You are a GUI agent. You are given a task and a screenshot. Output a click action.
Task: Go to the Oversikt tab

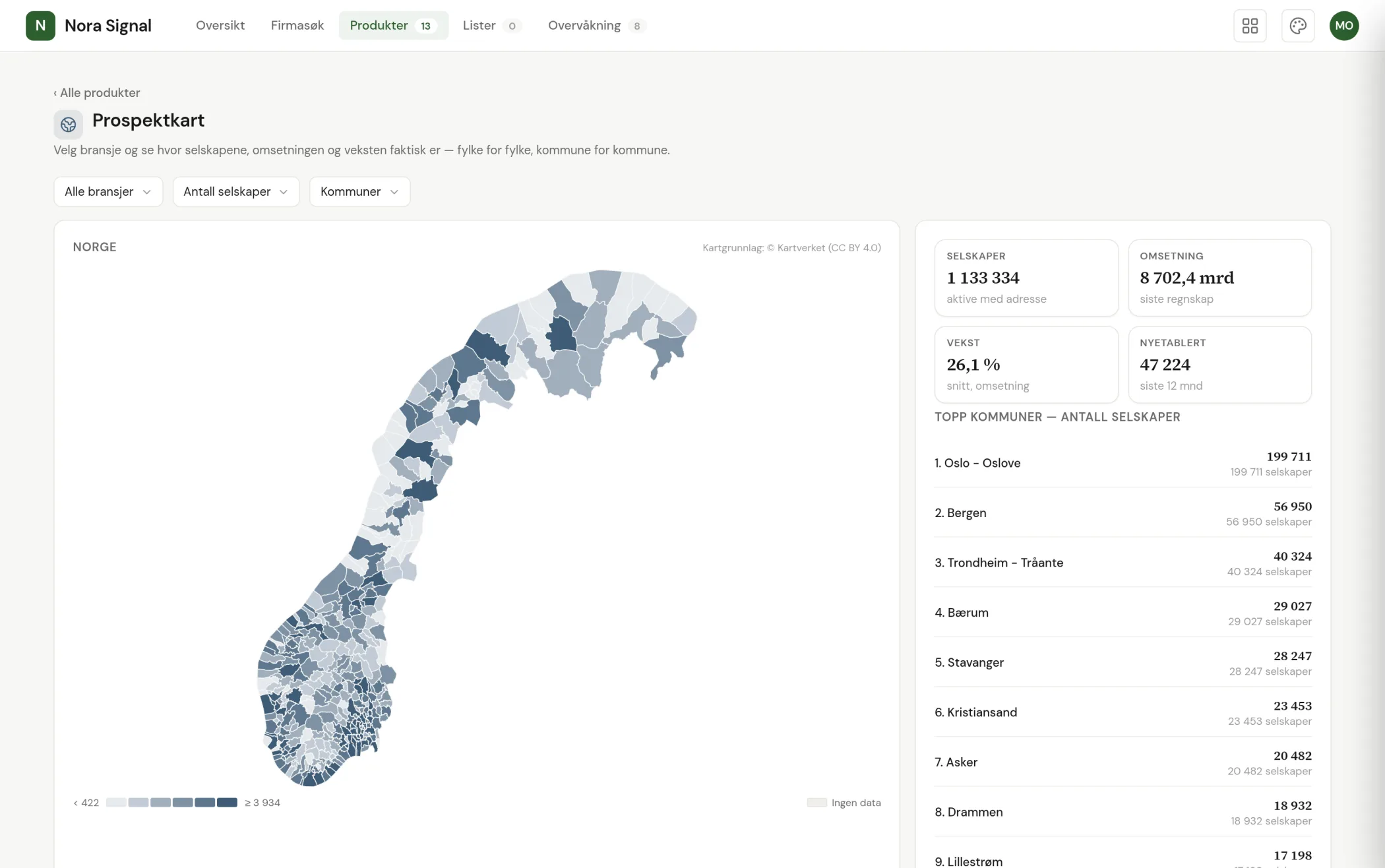(x=220, y=25)
